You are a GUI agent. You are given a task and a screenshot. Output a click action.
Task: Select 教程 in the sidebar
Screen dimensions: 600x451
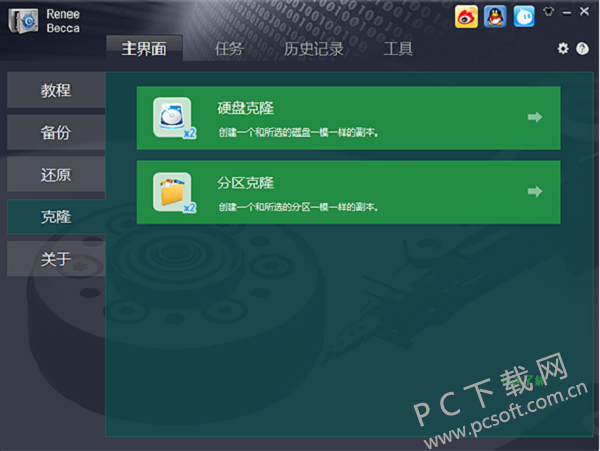click(56, 90)
